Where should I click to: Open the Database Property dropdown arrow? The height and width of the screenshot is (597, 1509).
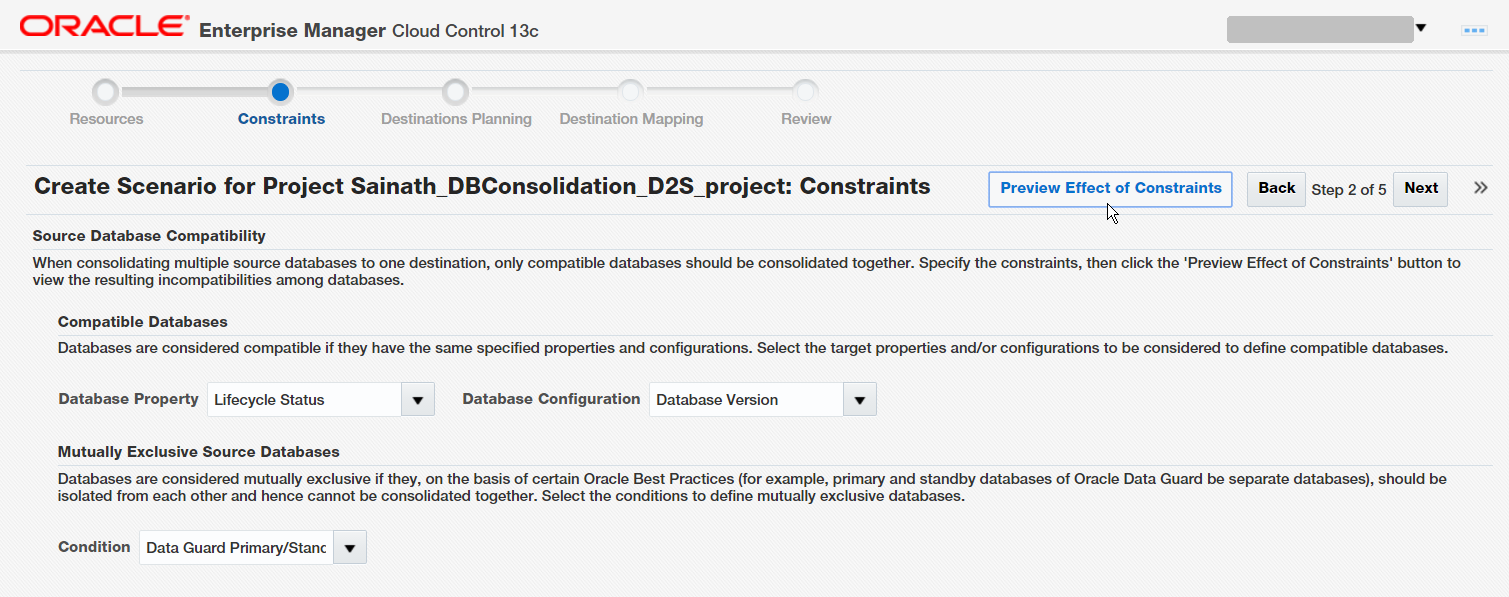tap(418, 399)
